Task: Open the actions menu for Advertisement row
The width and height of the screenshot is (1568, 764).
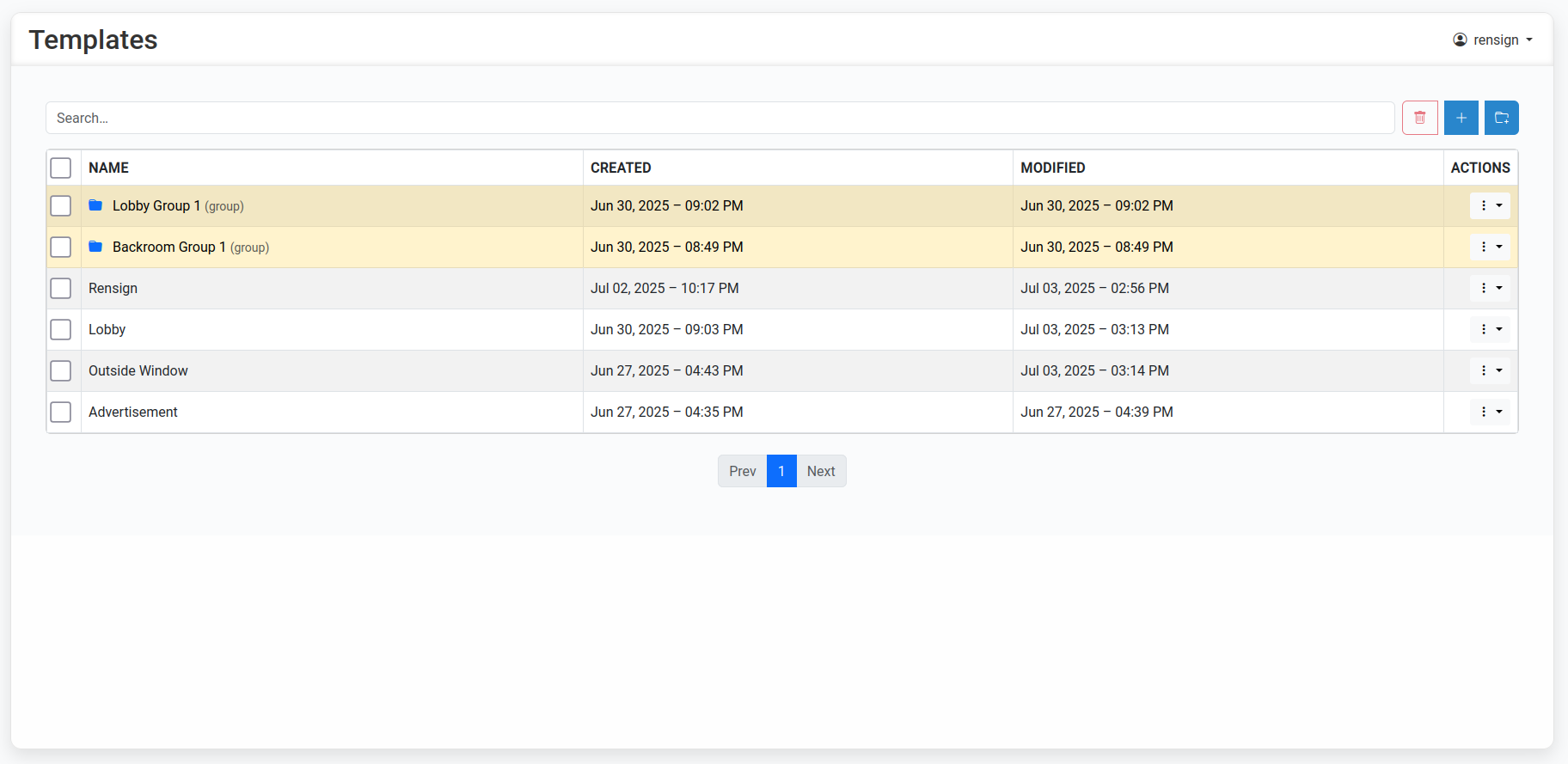Action: 1490,412
